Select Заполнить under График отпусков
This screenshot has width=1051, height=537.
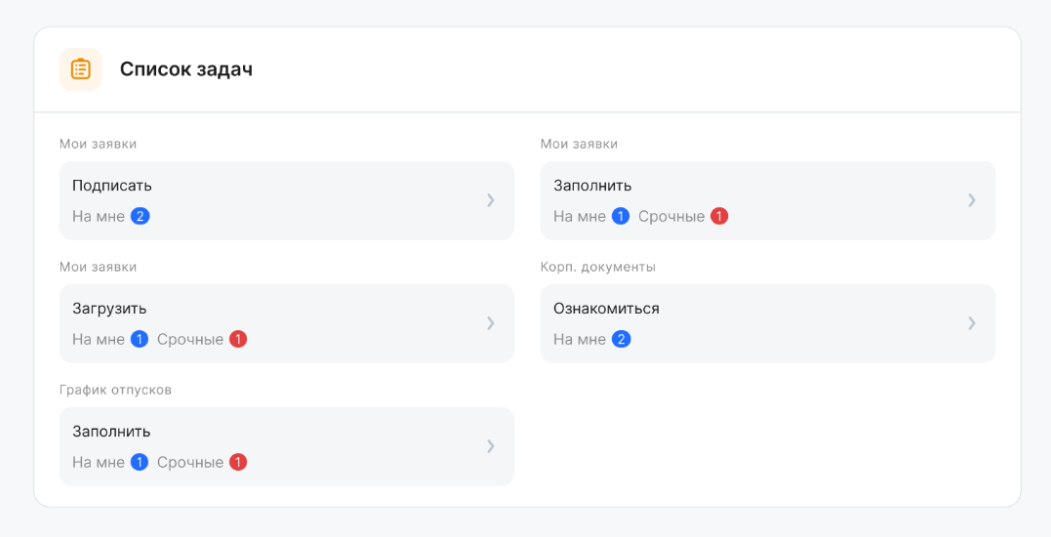(x=111, y=431)
